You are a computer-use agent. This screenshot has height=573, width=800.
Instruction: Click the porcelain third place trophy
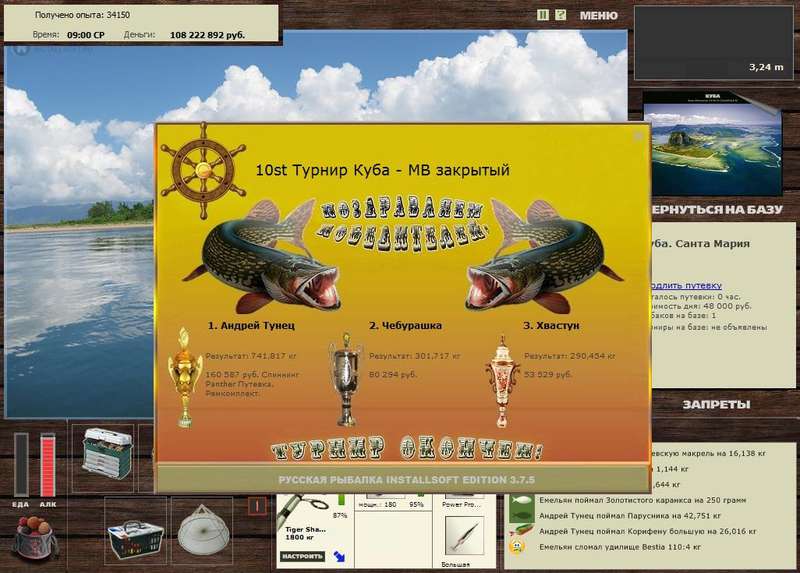[503, 382]
